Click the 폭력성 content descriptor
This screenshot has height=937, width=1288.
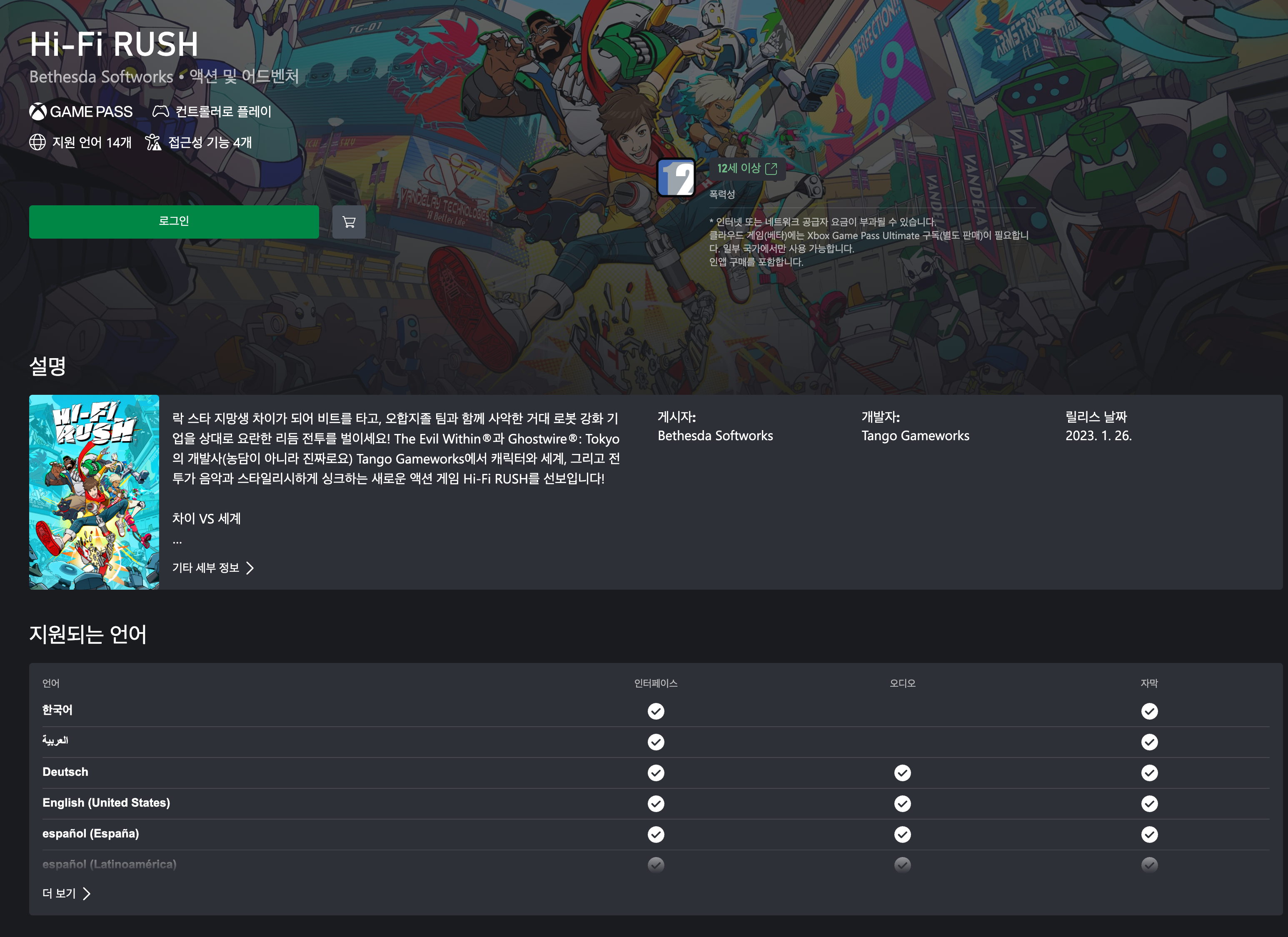click(722, 194)
